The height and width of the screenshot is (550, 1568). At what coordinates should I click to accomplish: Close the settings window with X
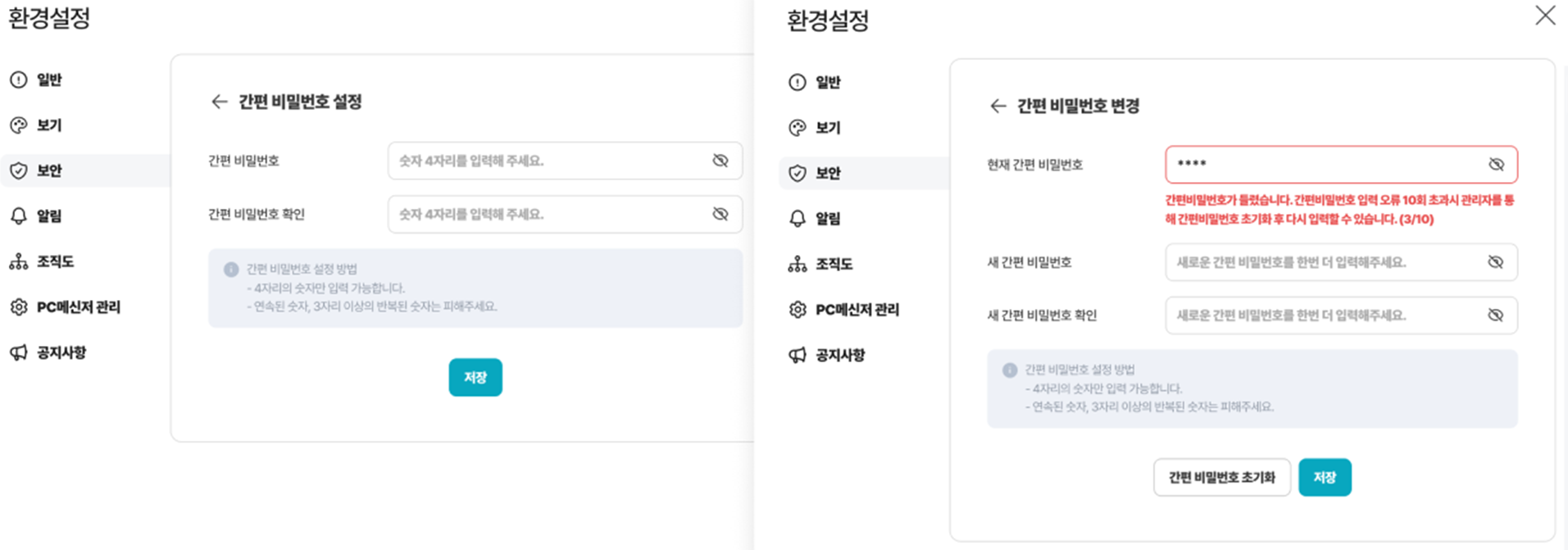coord(1545,16)
